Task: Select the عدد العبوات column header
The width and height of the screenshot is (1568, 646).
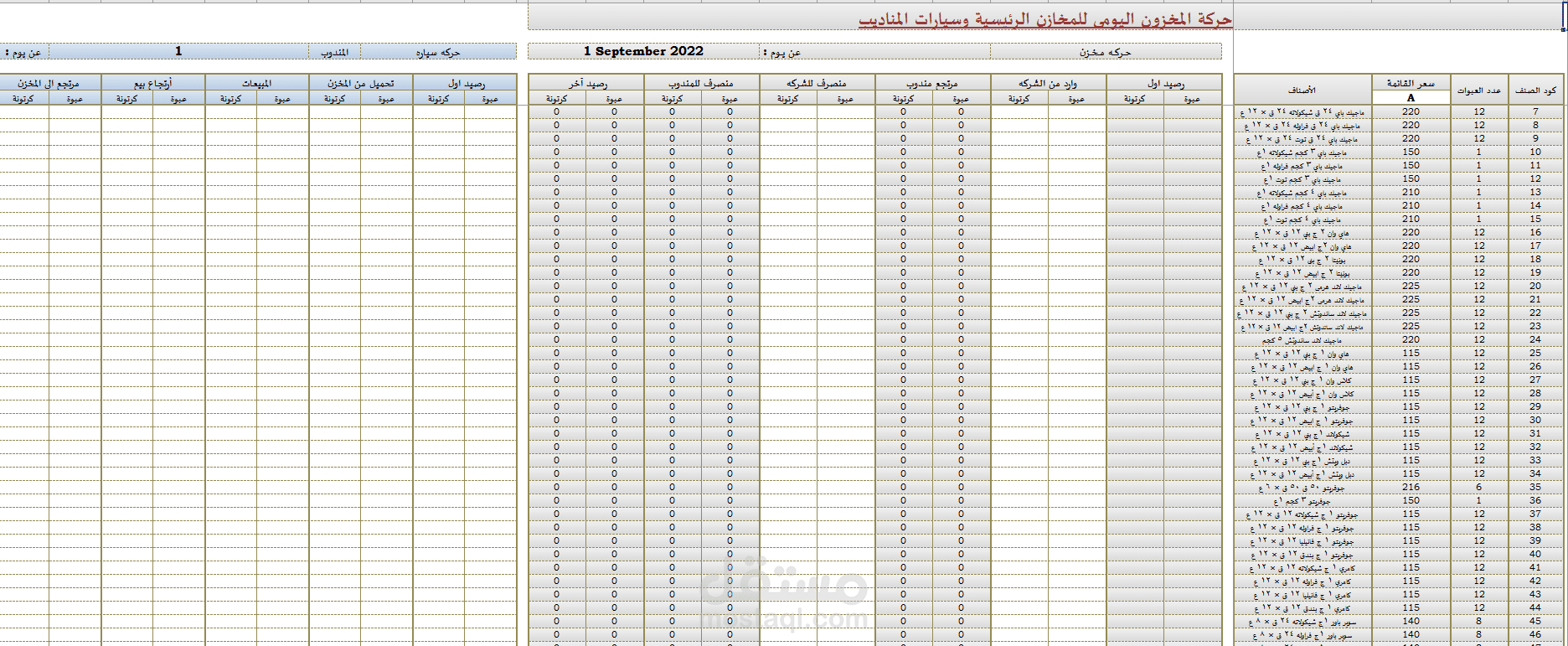Action: [x=1479, y=90]
